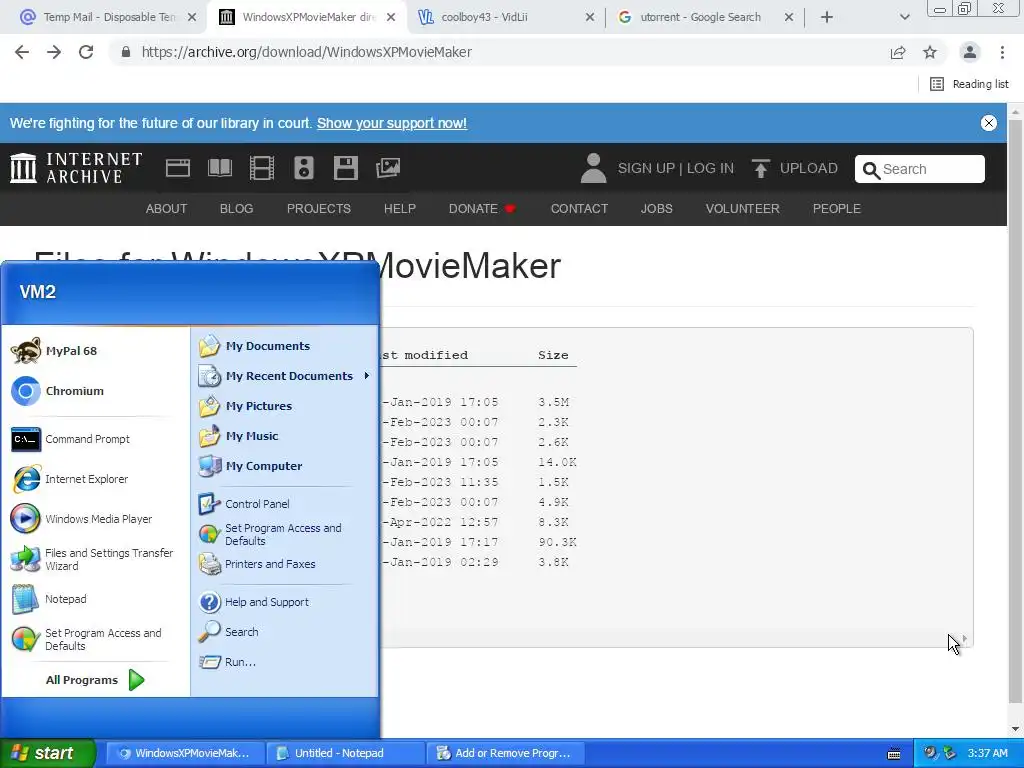Open the VOLUNTEER menu item
This screenshot has width=1024, height=768.
(x=743, y=209)
